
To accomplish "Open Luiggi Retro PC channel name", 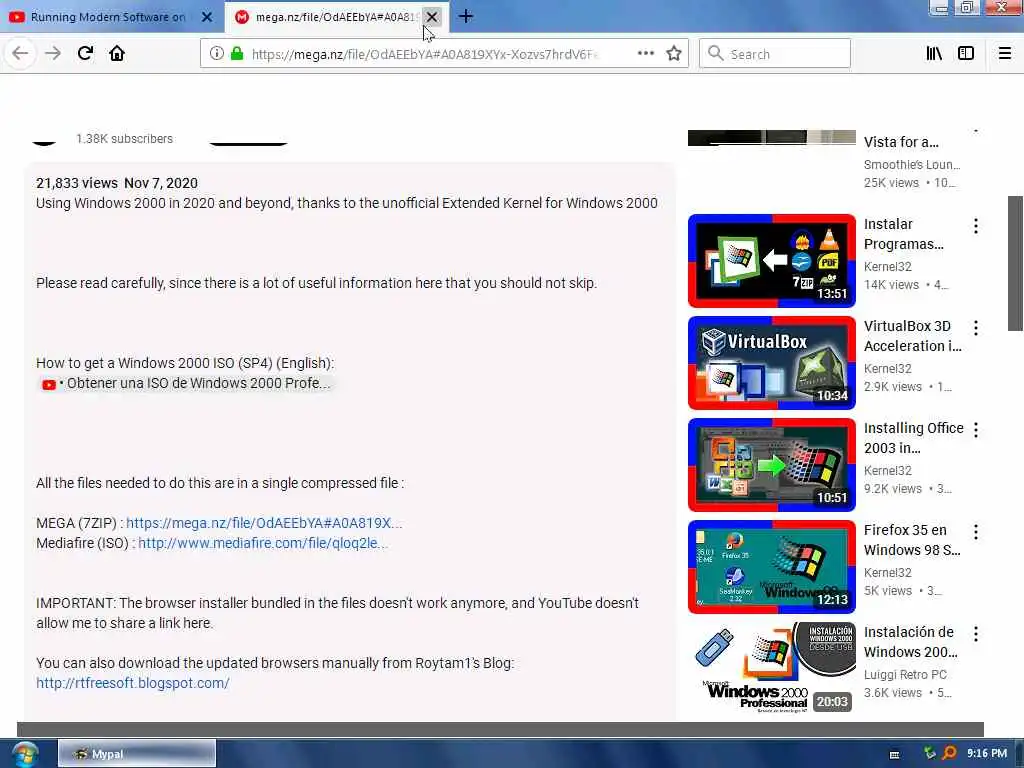I will coord(905,675).
